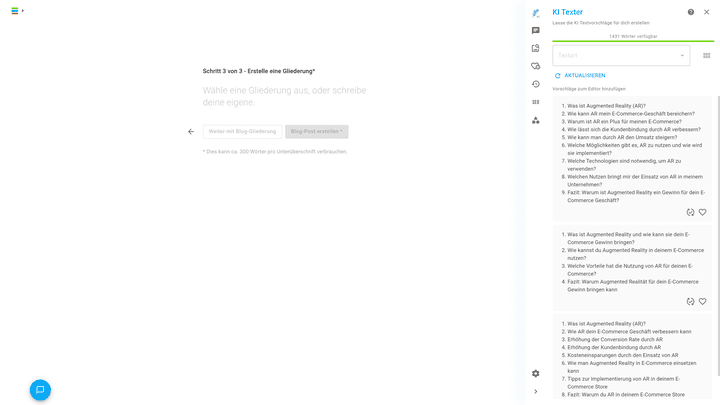720x405 pixels.
Task: Favorite the first outline suggestion with heart
Action: (x=702, y=212)
